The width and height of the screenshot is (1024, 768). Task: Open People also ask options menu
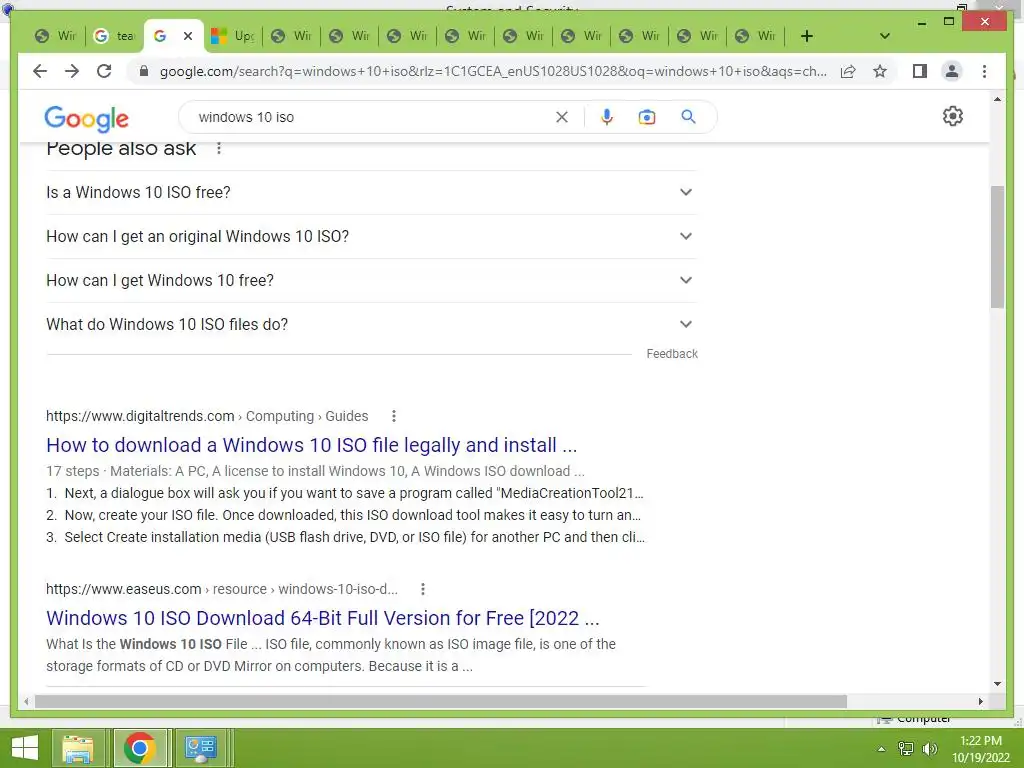click(x=219, y=149)
